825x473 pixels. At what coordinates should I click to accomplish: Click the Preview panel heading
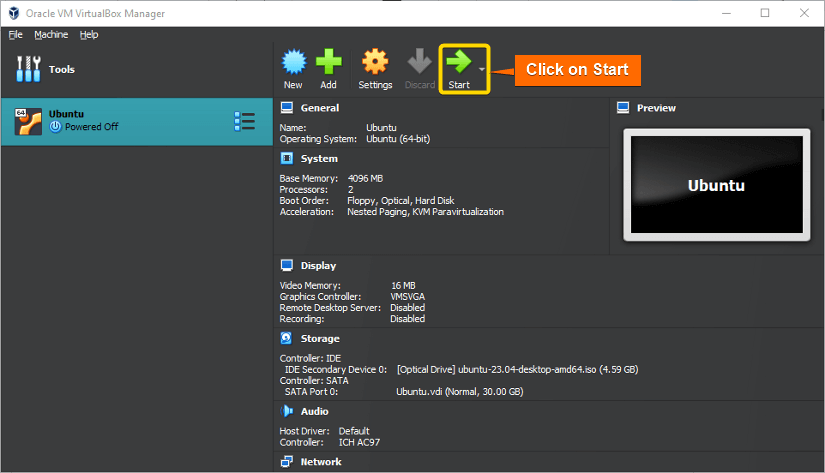point(656,108)
